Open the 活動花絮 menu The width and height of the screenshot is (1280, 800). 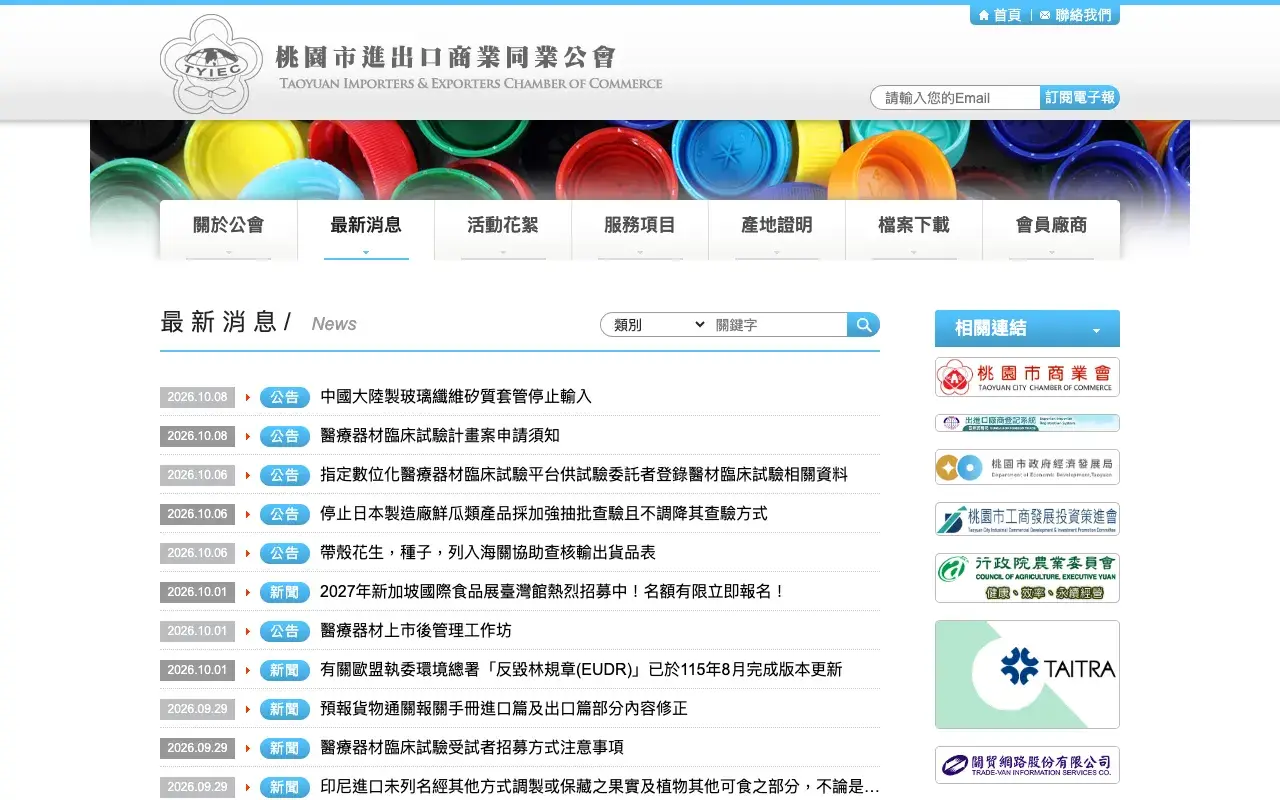click(503, 230)
